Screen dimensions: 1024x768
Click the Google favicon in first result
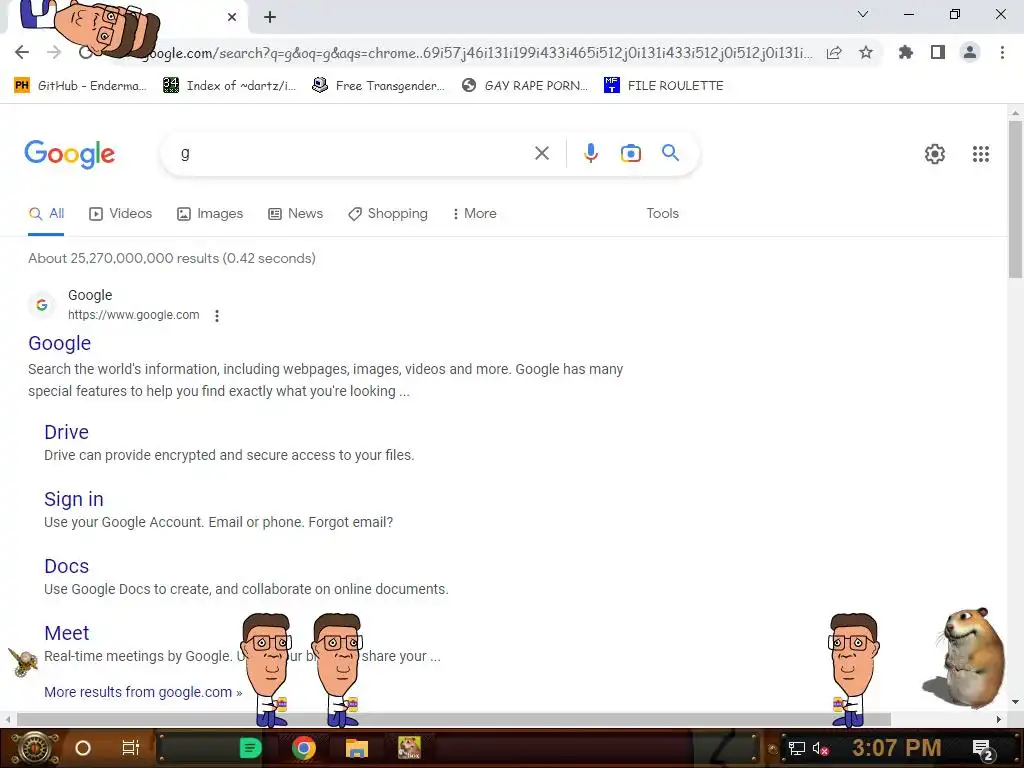[x=42, y=305]
